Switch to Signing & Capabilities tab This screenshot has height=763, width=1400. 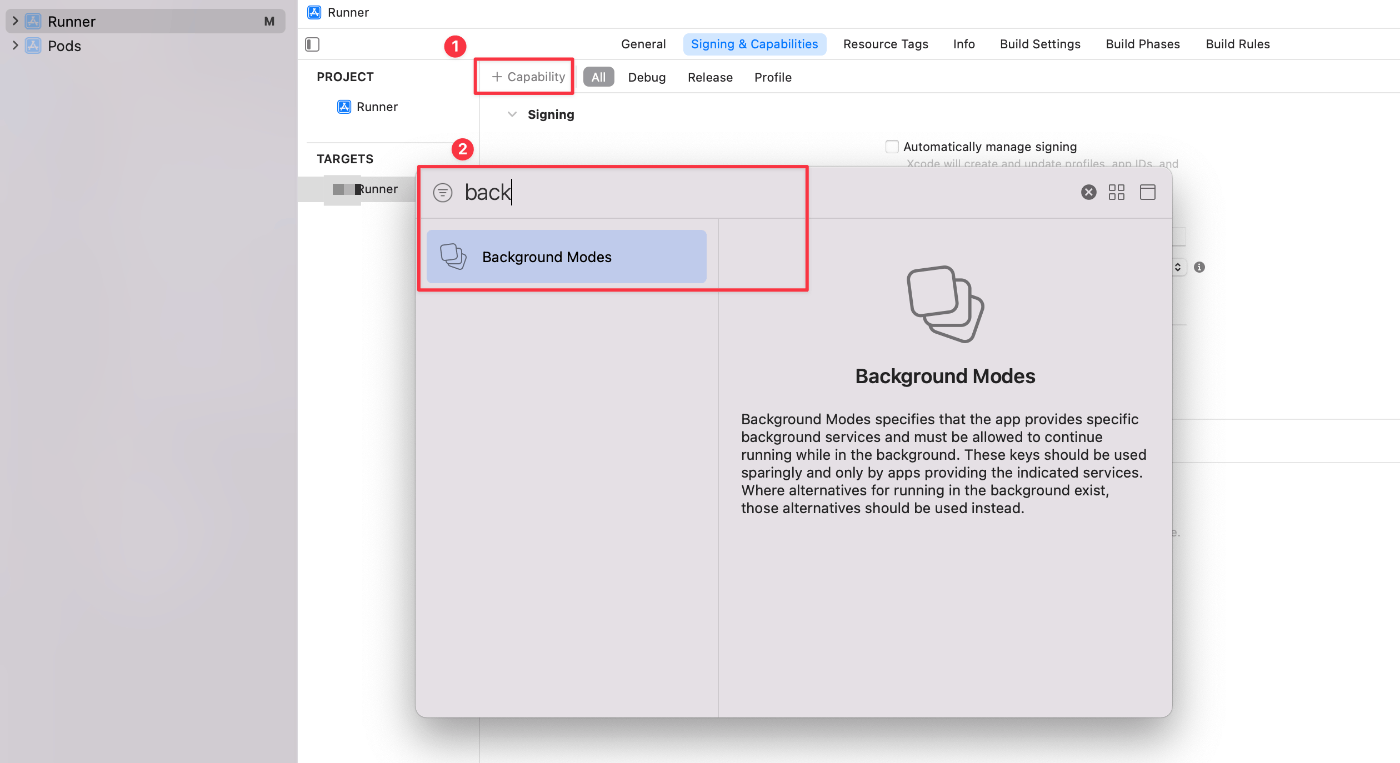coord(755,44)
